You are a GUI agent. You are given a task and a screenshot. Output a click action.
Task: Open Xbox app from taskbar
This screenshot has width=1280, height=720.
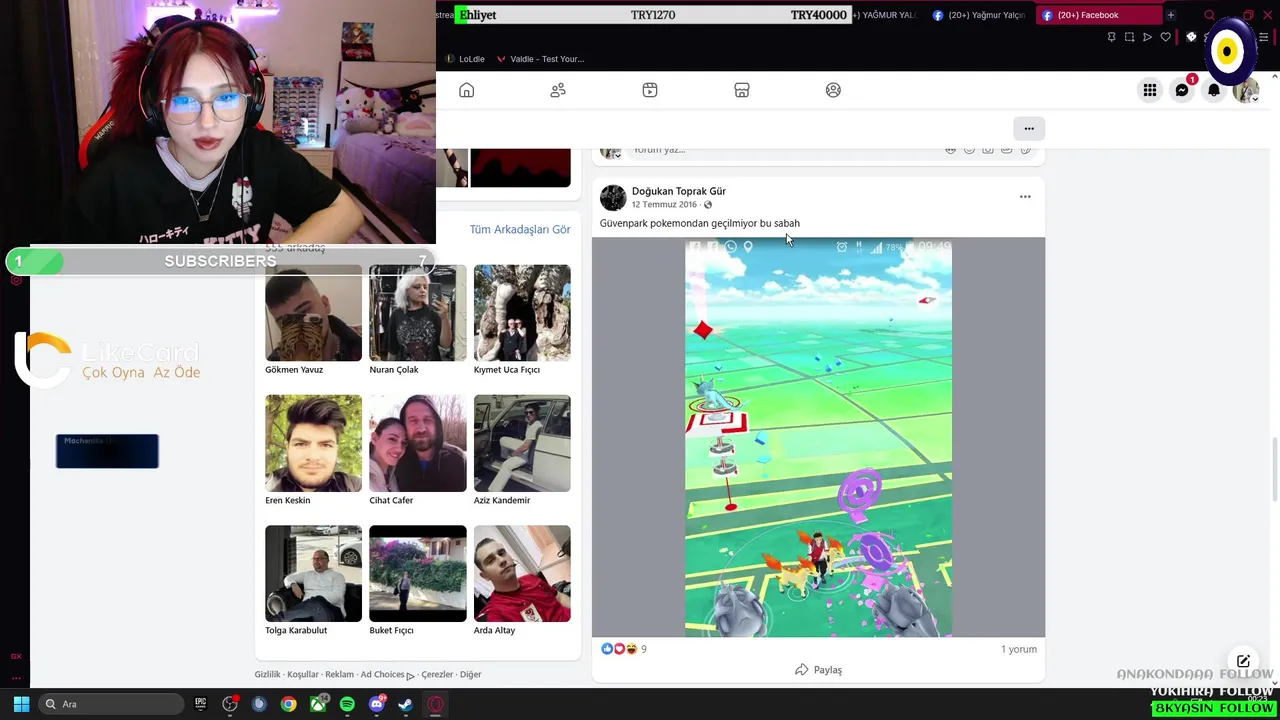point(318,704)
